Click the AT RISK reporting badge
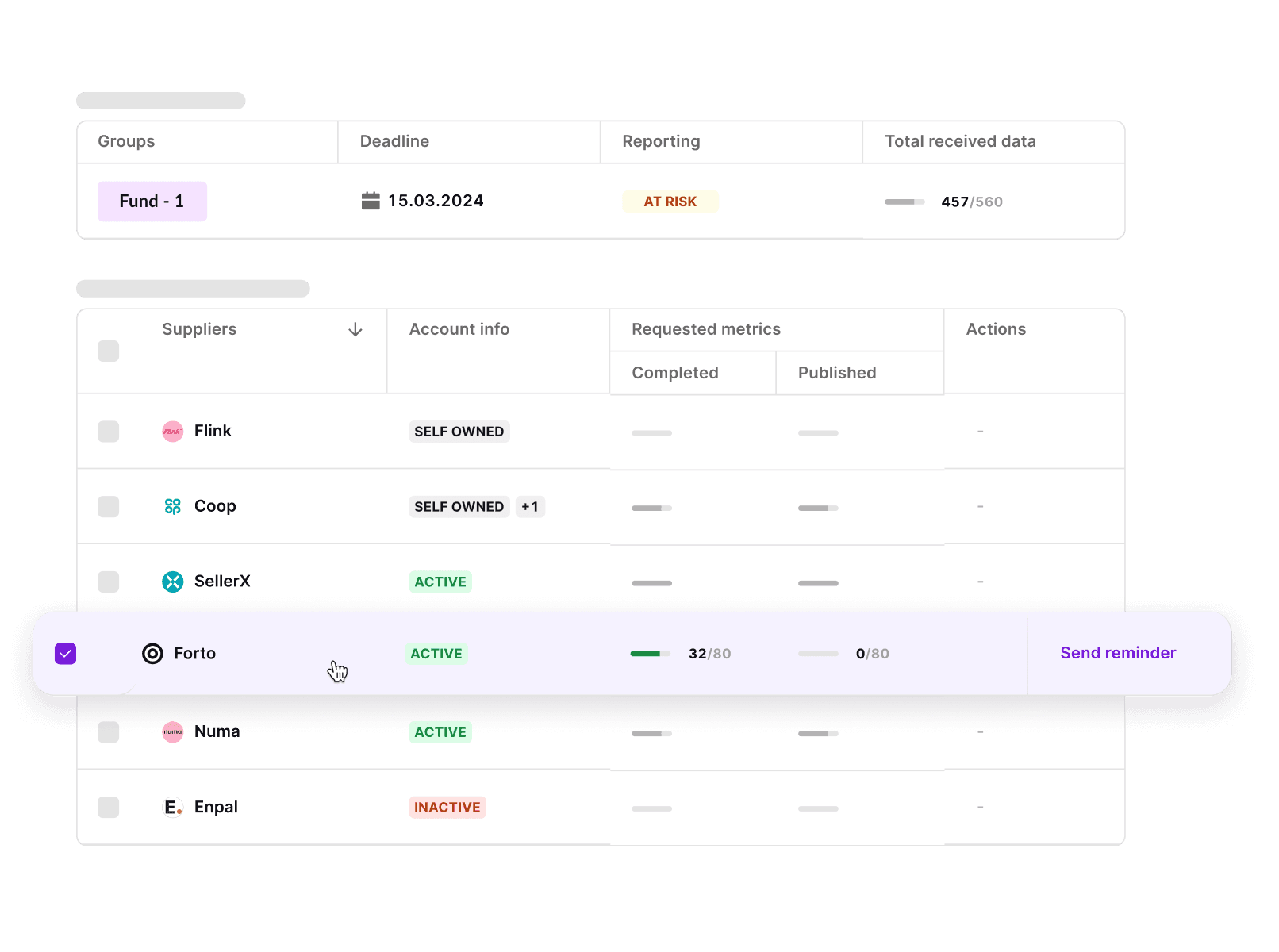This screenshot has width=1279, height=952. (x=670, y=202)
